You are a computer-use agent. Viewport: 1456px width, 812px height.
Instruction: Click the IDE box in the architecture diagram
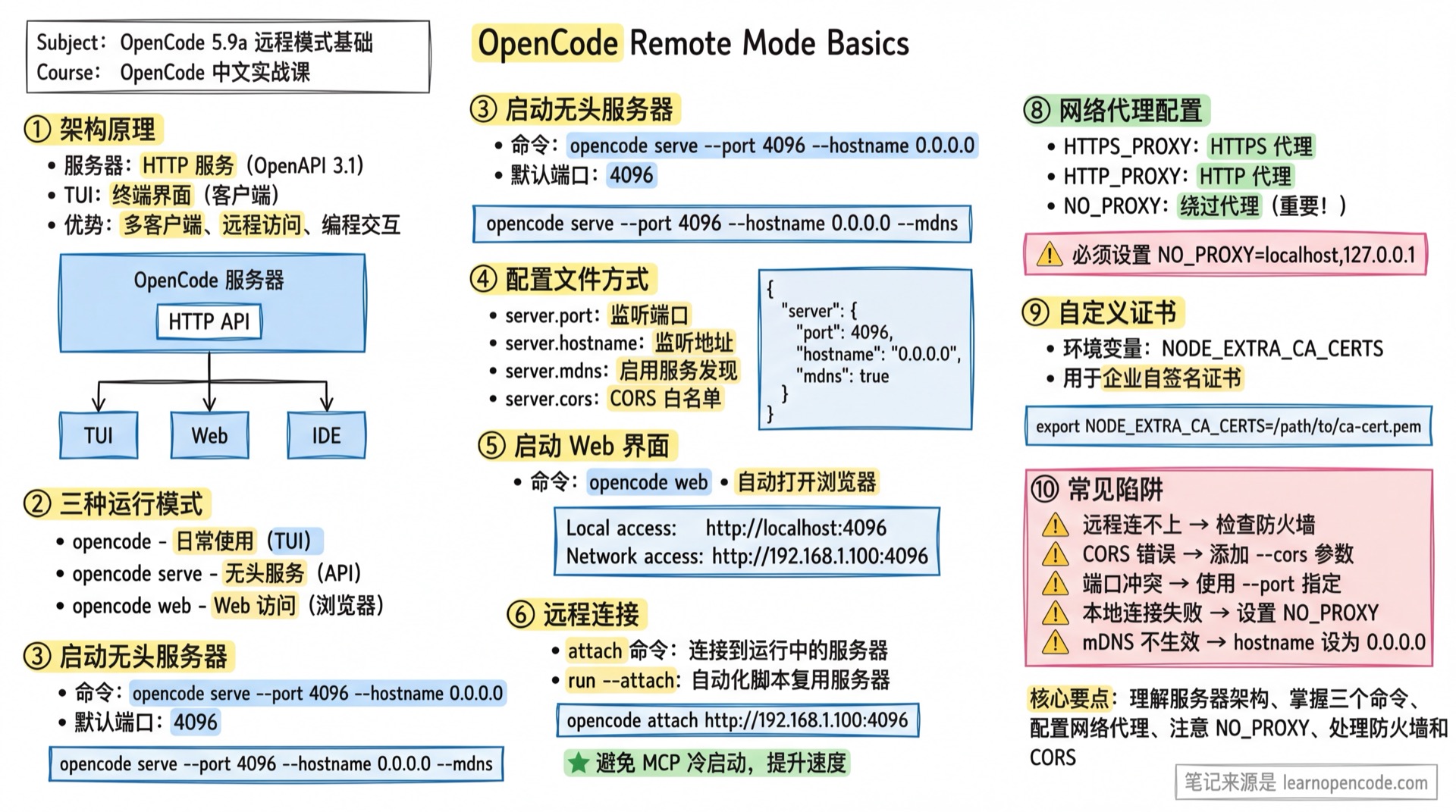tap(326, 435)
